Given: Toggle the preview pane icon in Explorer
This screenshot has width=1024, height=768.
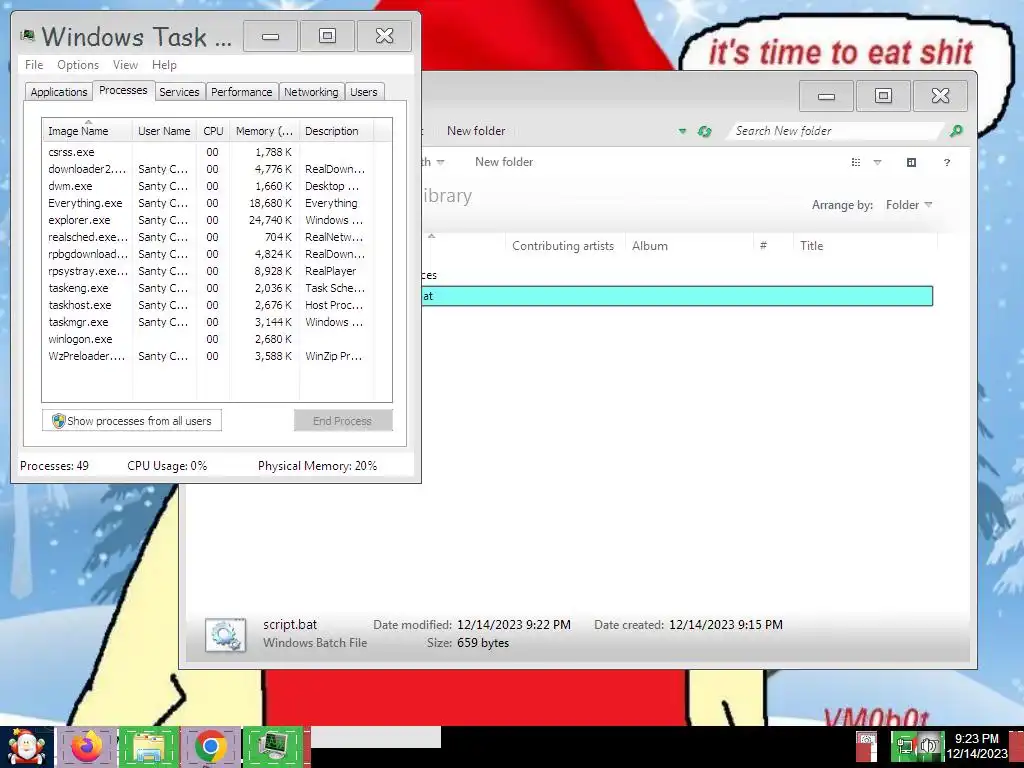Looking at the screenshot, I should [x=912, y=162].
